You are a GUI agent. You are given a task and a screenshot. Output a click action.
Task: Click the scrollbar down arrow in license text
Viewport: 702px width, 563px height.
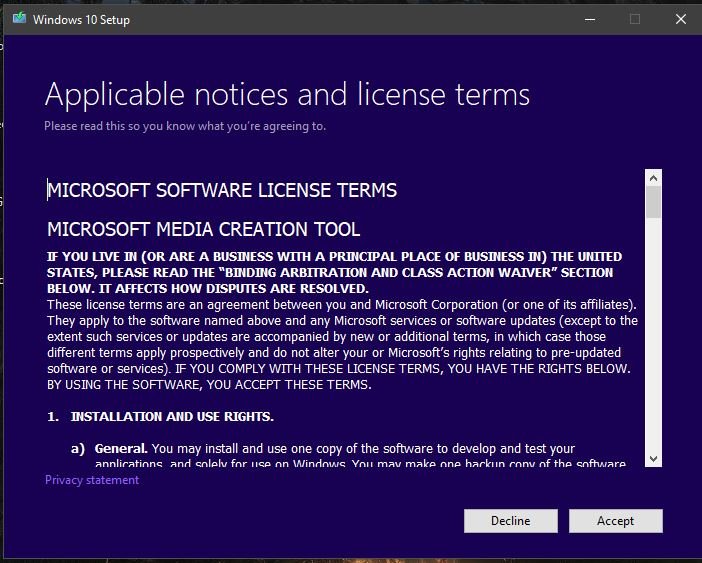pyautogui.click(x=653, y=459)
